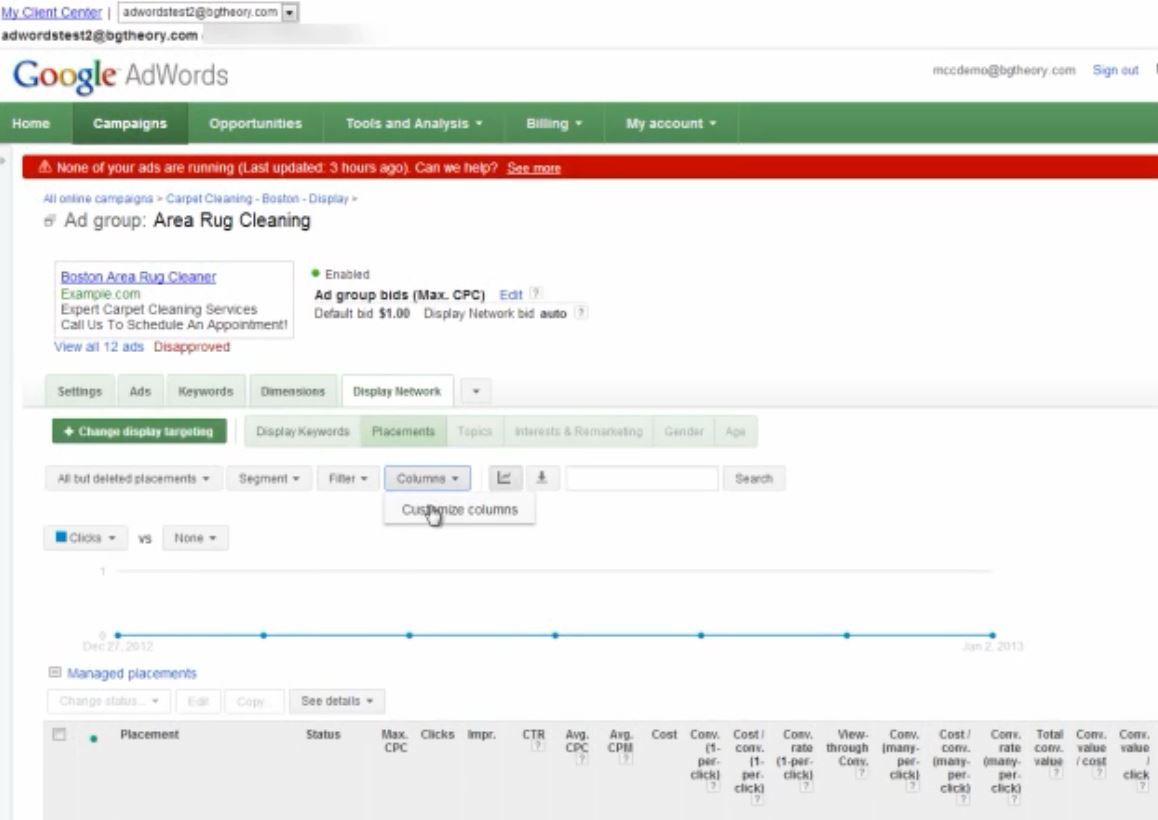The height and width of the screenshot is (820, 1158).
Task: Switch to the Dimensions tab
Action: pos(292,392)
